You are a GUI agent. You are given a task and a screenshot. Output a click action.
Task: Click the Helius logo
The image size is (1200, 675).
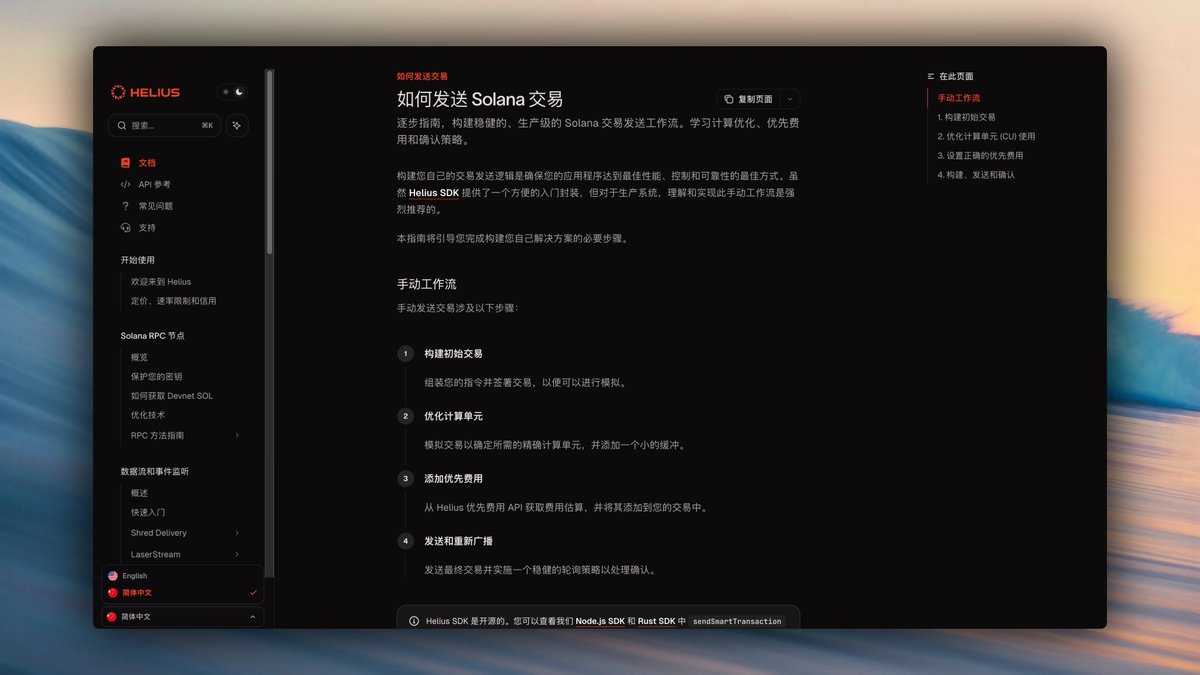145,92
